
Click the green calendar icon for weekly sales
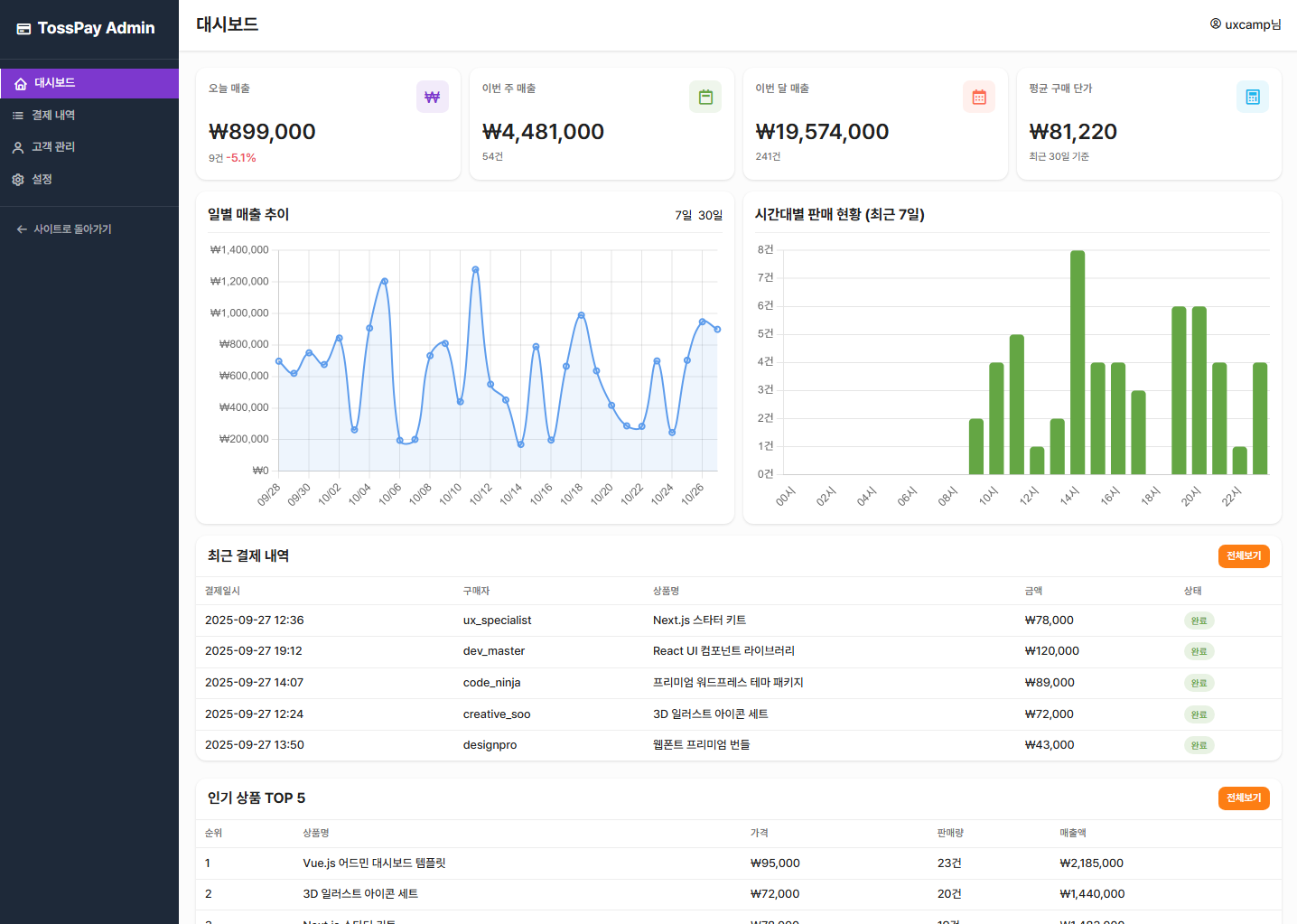[x=705, y=97]
